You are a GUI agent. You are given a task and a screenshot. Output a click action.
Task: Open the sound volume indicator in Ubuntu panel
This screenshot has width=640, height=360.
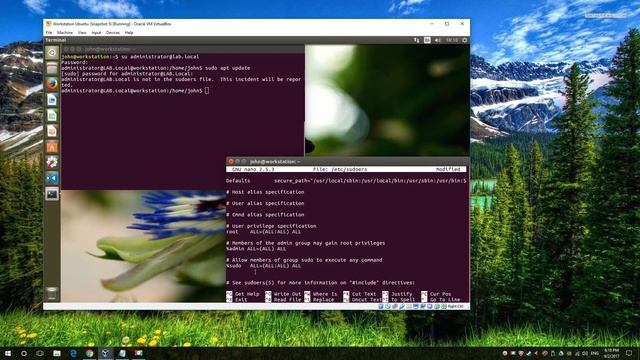click(438, 40)
